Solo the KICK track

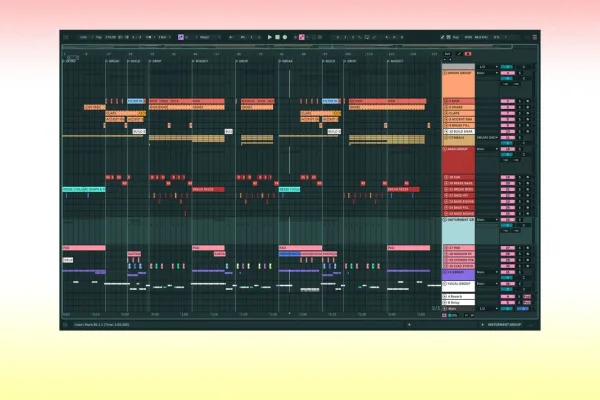pos(520,101)
